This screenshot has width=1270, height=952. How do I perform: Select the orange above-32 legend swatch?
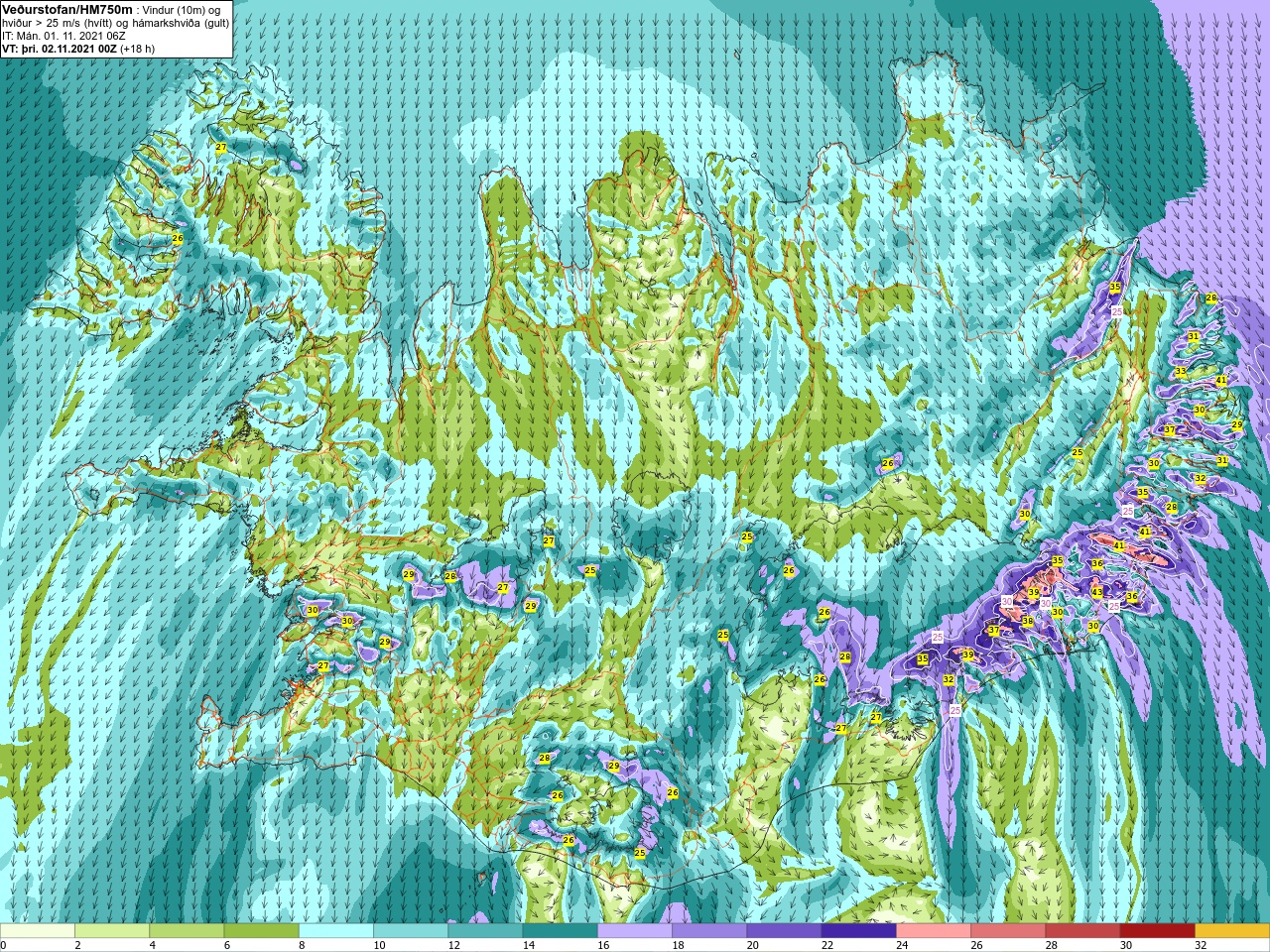[x=1232, y=931]
